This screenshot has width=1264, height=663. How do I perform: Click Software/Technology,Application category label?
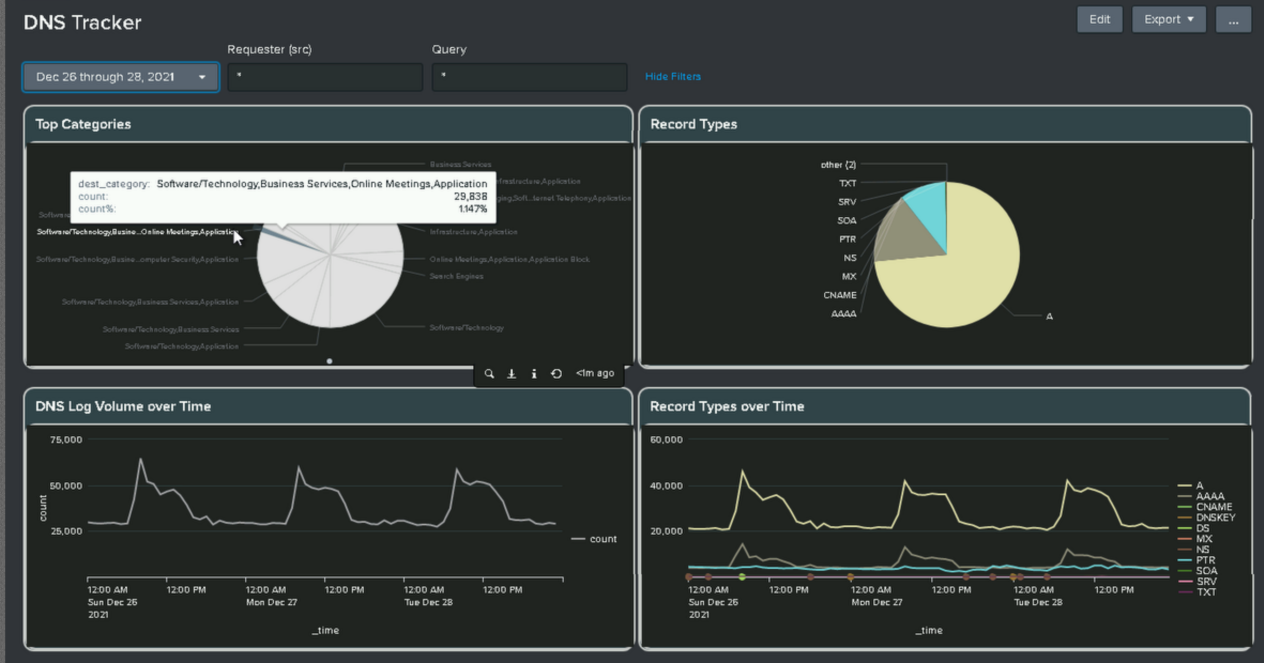click(182, 346)
